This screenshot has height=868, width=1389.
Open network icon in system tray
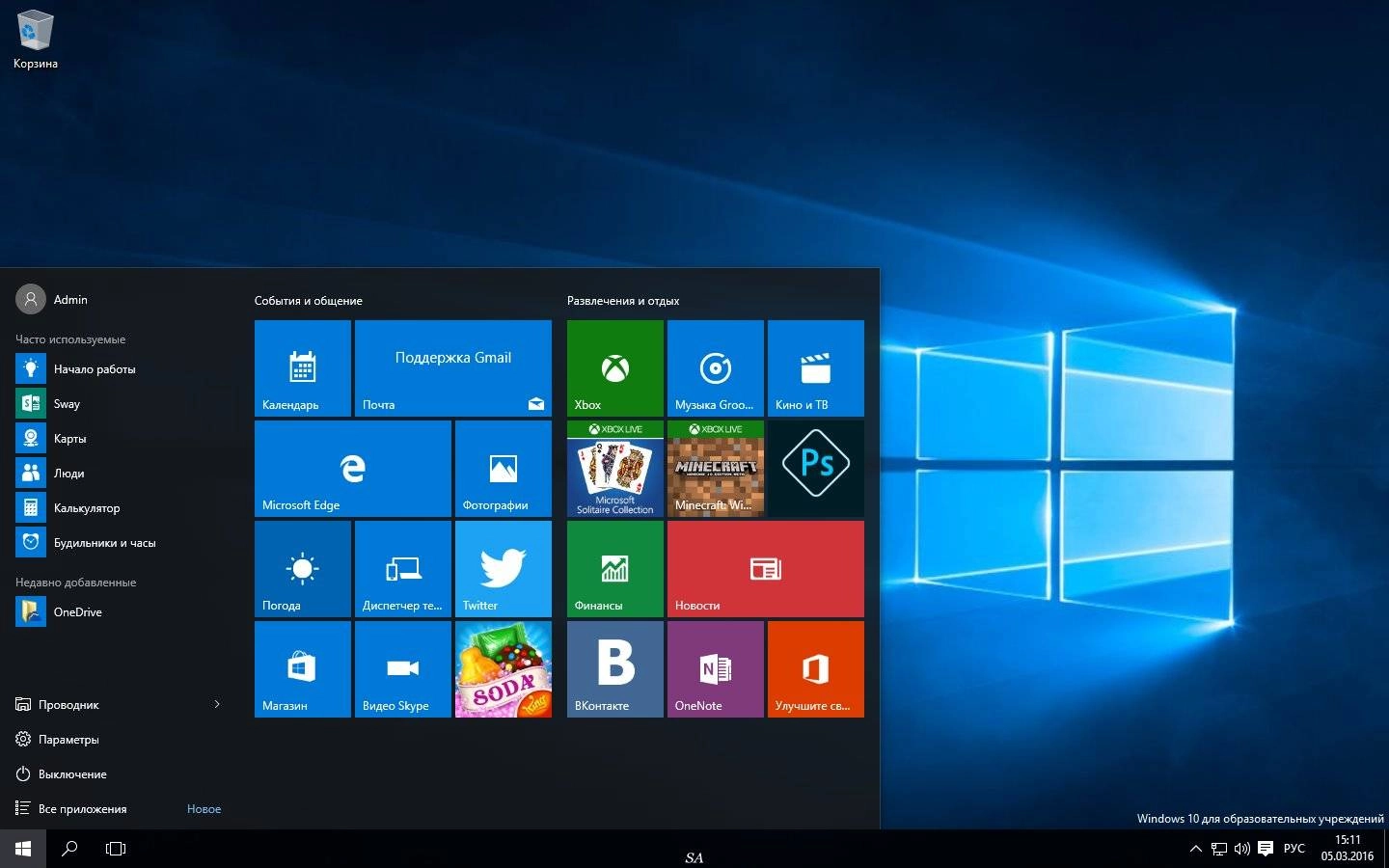click(1219, 849)
